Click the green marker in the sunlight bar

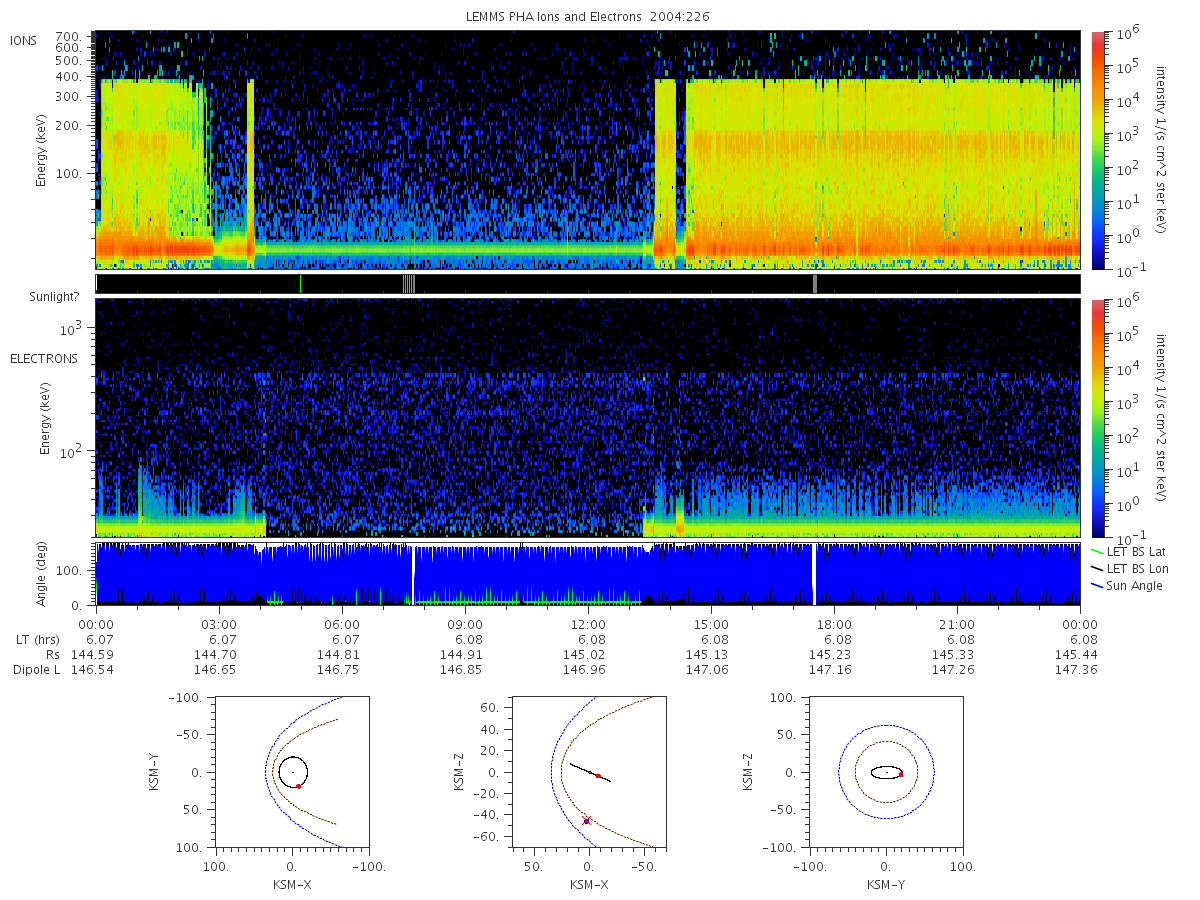click(x=300, y=284)
